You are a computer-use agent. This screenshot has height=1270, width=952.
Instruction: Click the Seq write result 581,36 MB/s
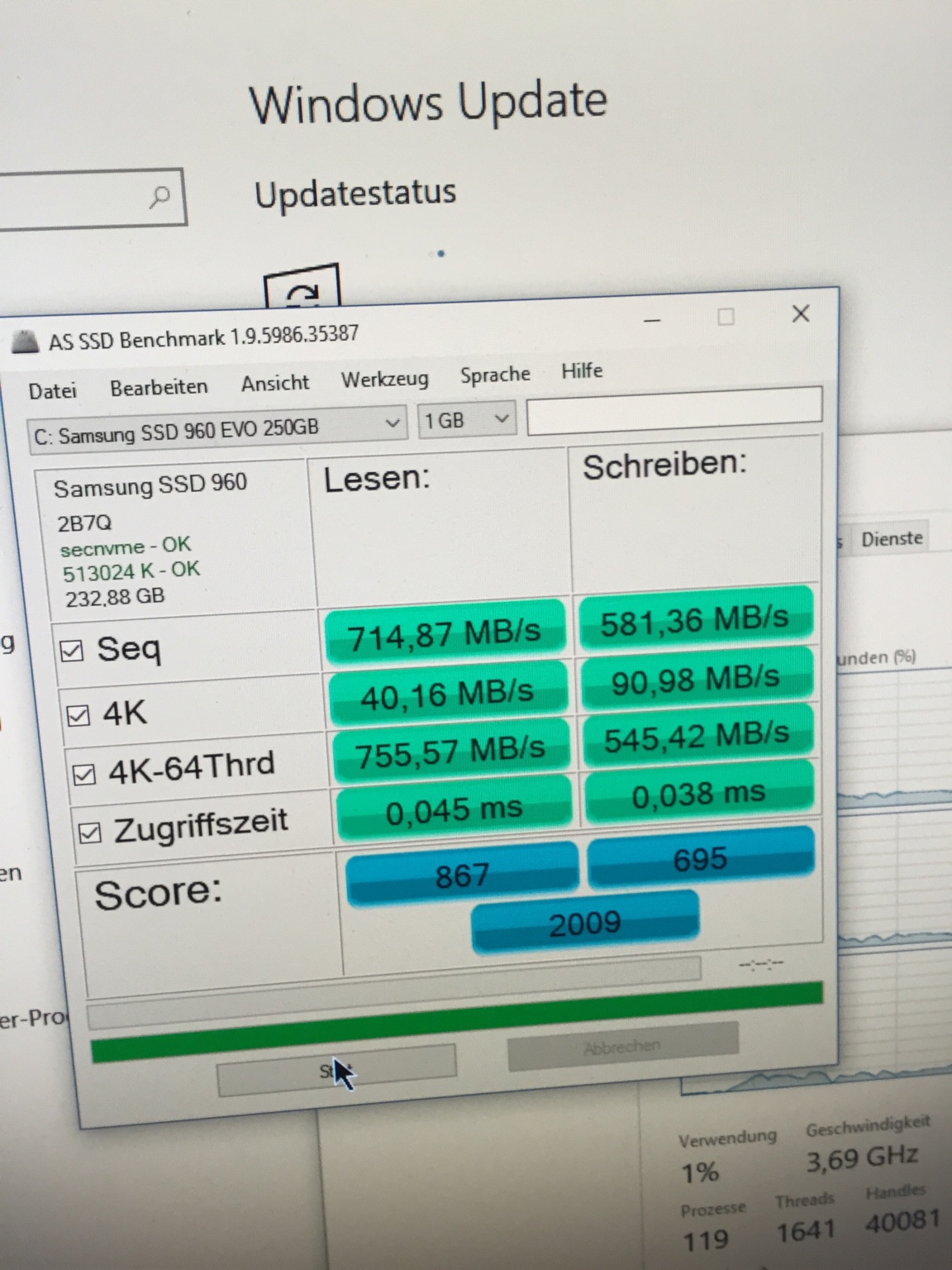pyautogui.click(x=695, y=621)
